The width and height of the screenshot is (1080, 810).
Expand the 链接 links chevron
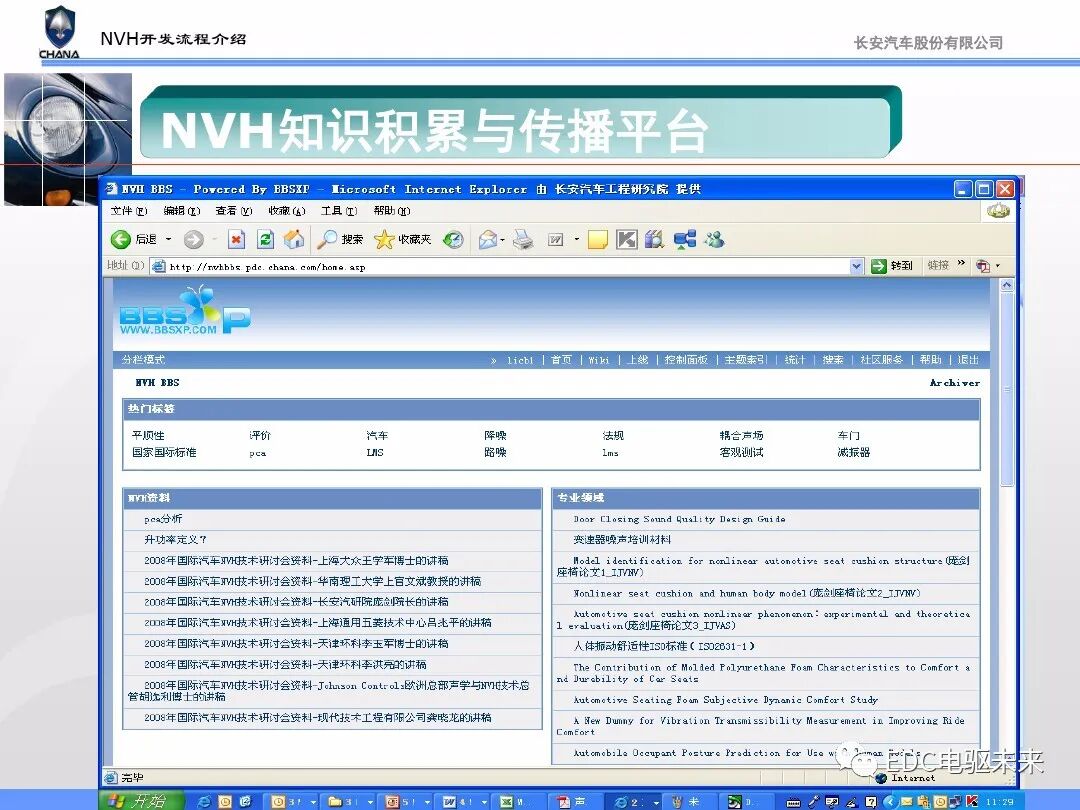pos(961,264)
